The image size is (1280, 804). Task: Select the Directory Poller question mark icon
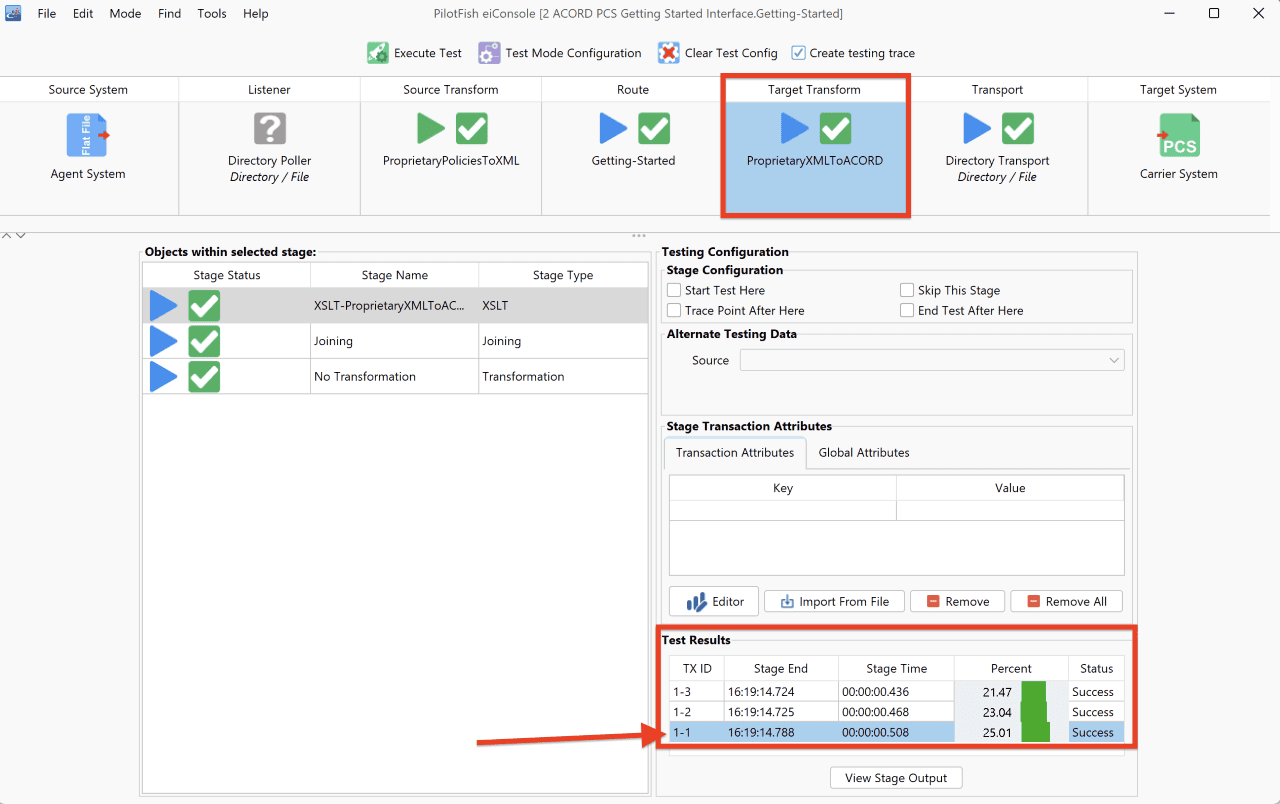pyautogui.click(x=269, y=129)
